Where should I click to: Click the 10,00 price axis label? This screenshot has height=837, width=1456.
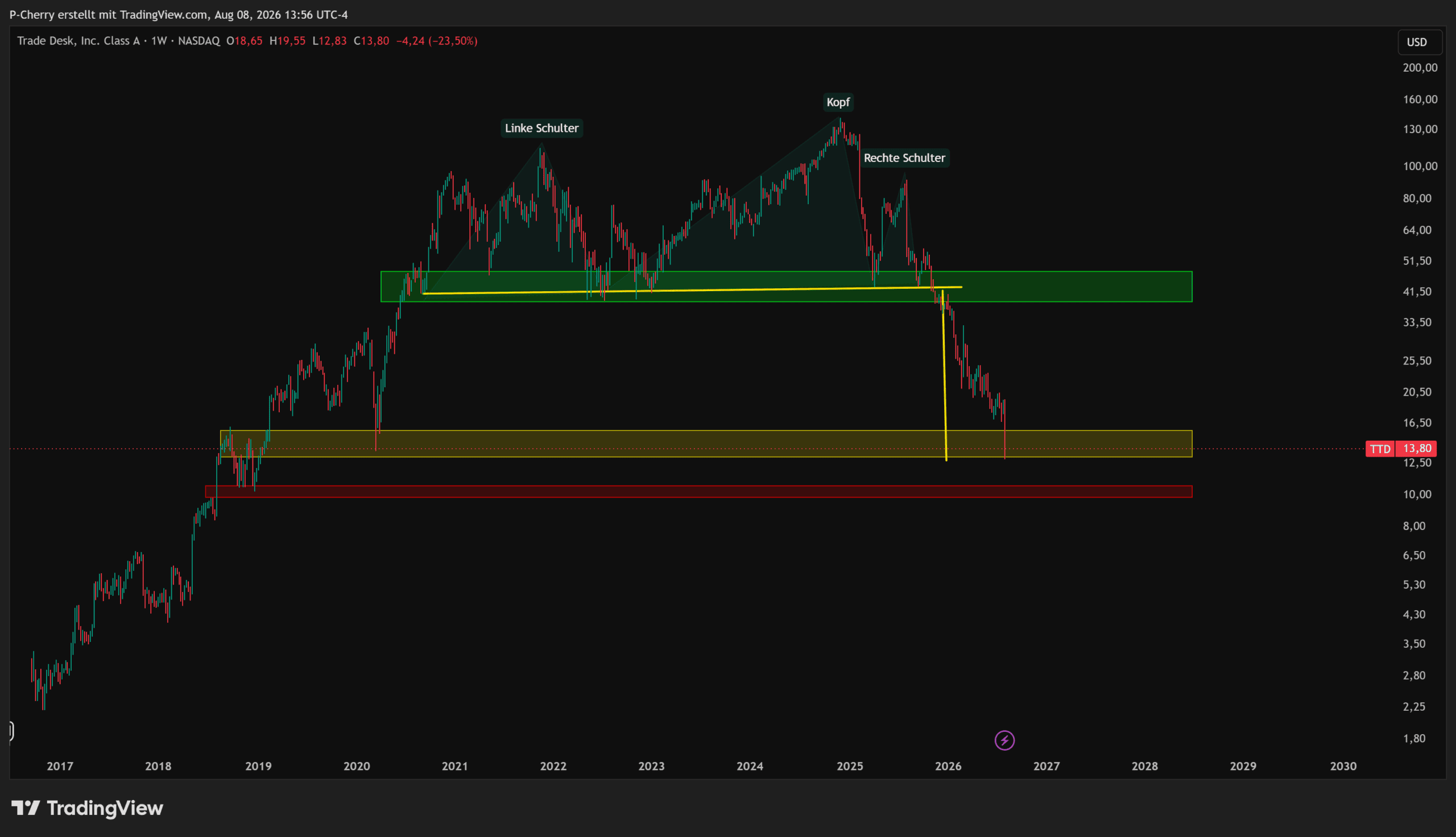coord(1417,494)
